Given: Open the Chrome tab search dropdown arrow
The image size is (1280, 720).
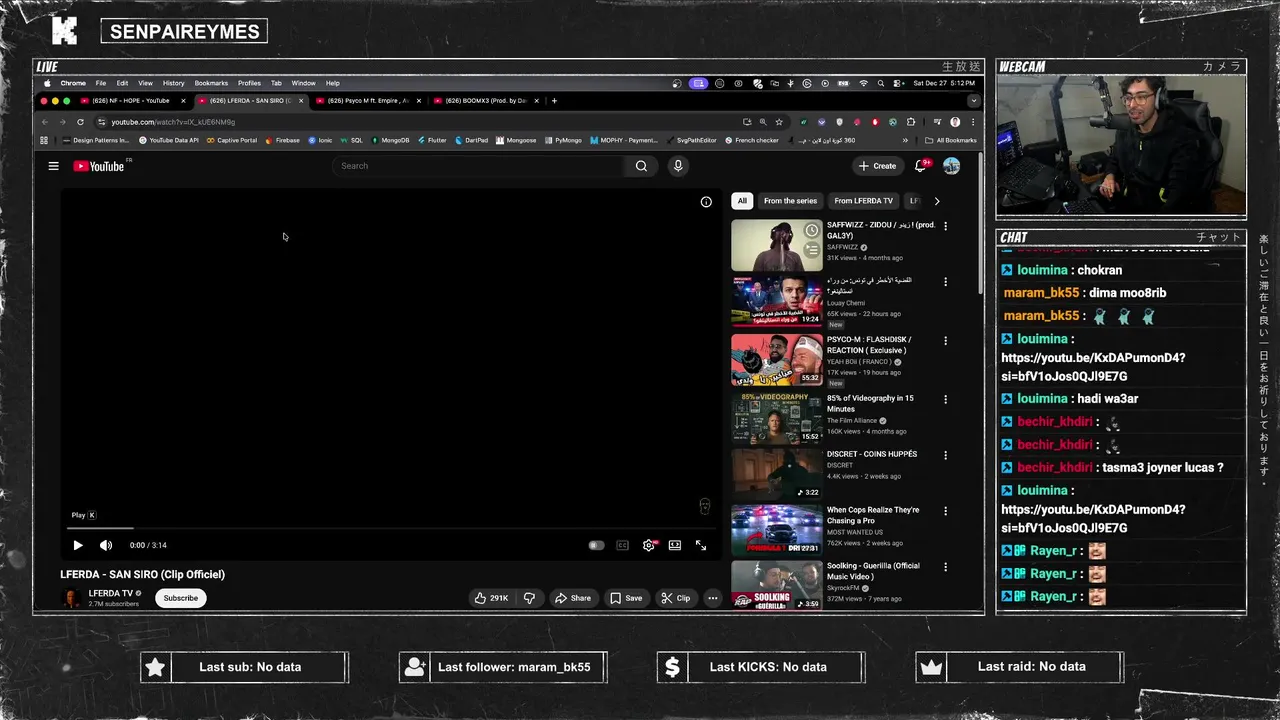Looking at the screenshot, I should 973,101.
